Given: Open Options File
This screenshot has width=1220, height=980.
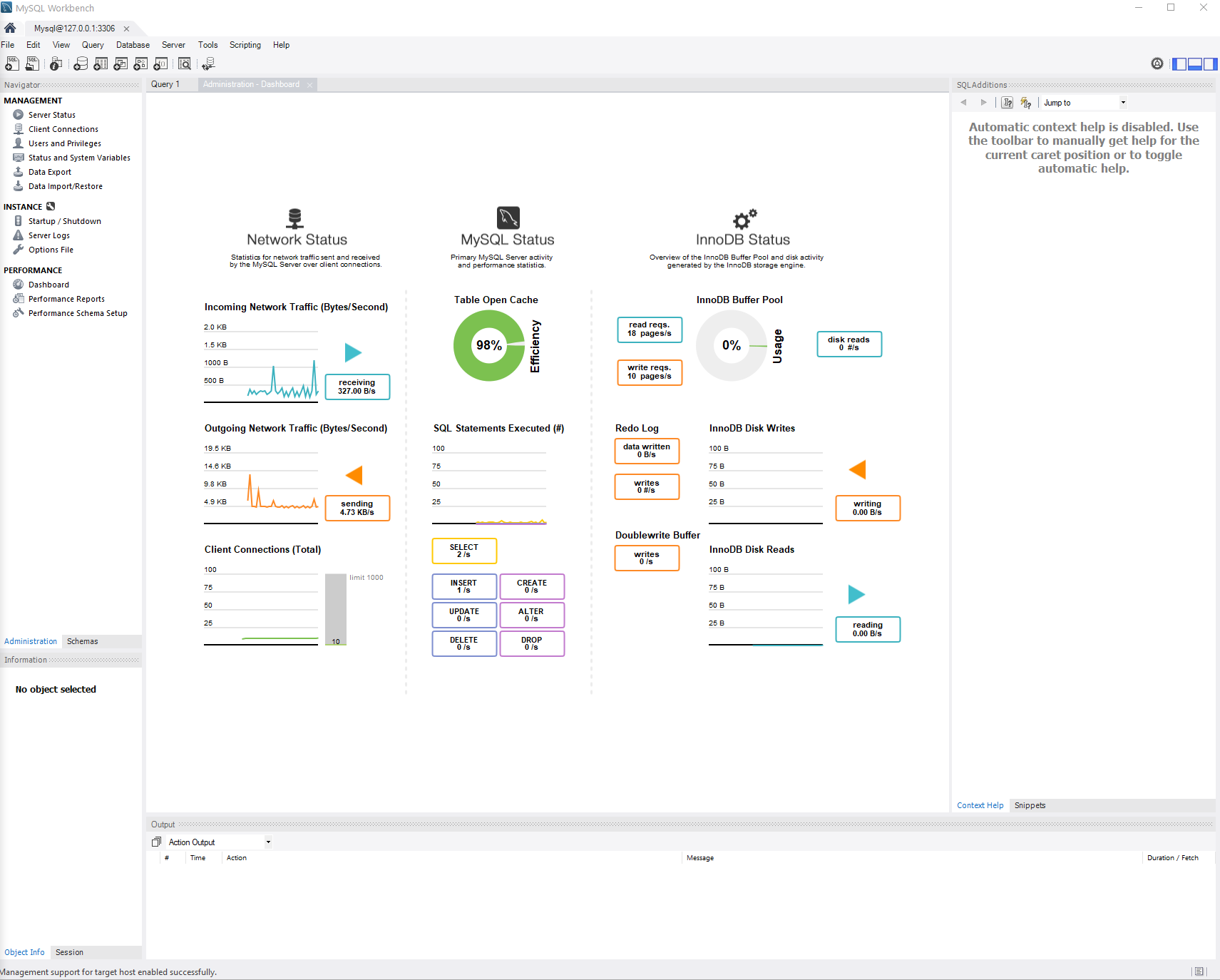Looking at the screenshot, I should [x=51, y=250].
